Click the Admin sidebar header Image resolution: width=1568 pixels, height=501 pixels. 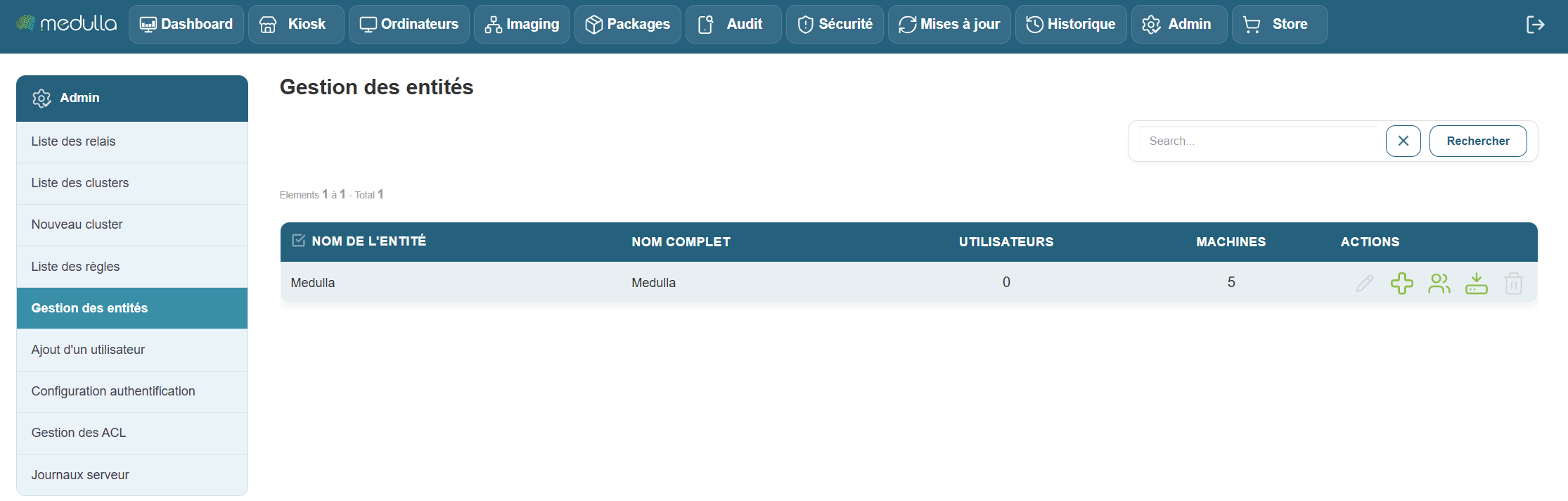click(132, 98)
